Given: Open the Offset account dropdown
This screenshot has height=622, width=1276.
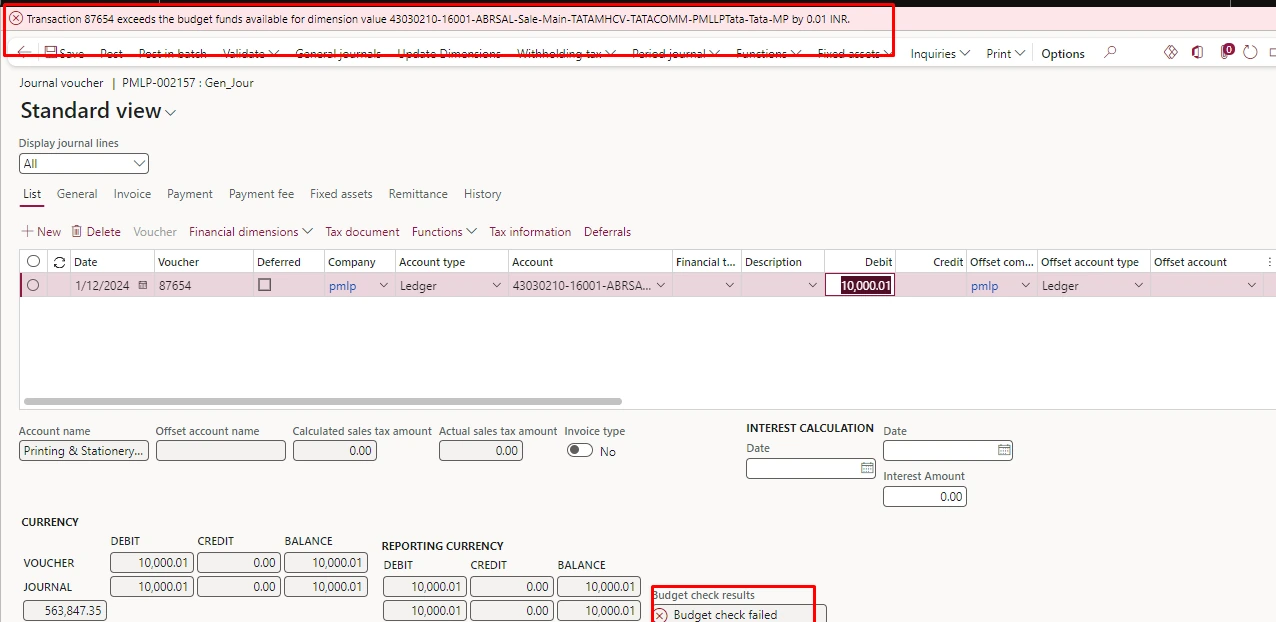Looking at the screenshot, I should coord(1252,286).
